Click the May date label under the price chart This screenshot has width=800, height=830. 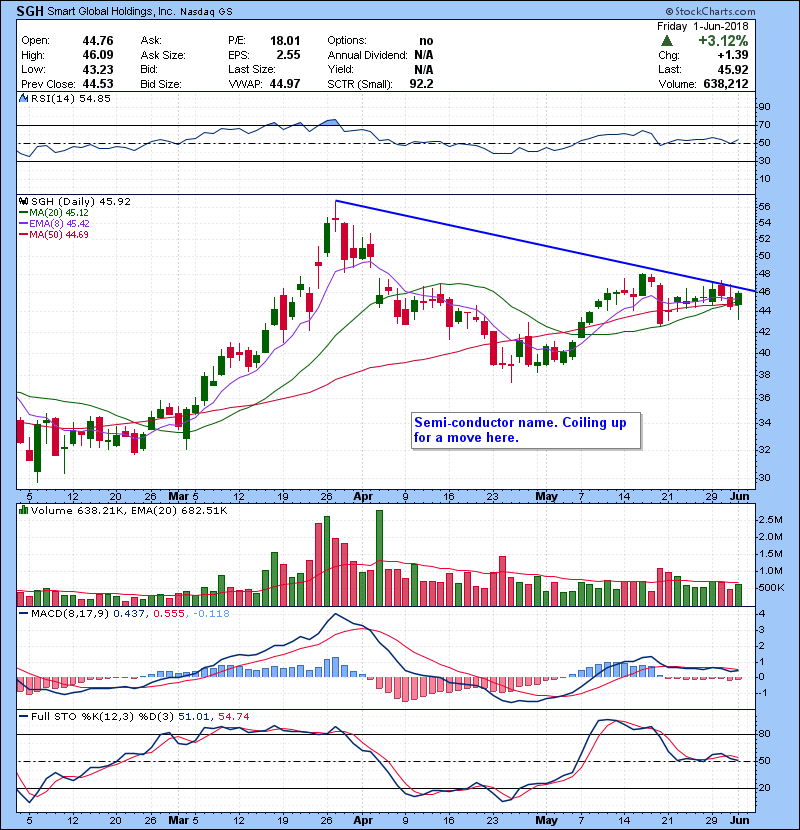[546, 497]
